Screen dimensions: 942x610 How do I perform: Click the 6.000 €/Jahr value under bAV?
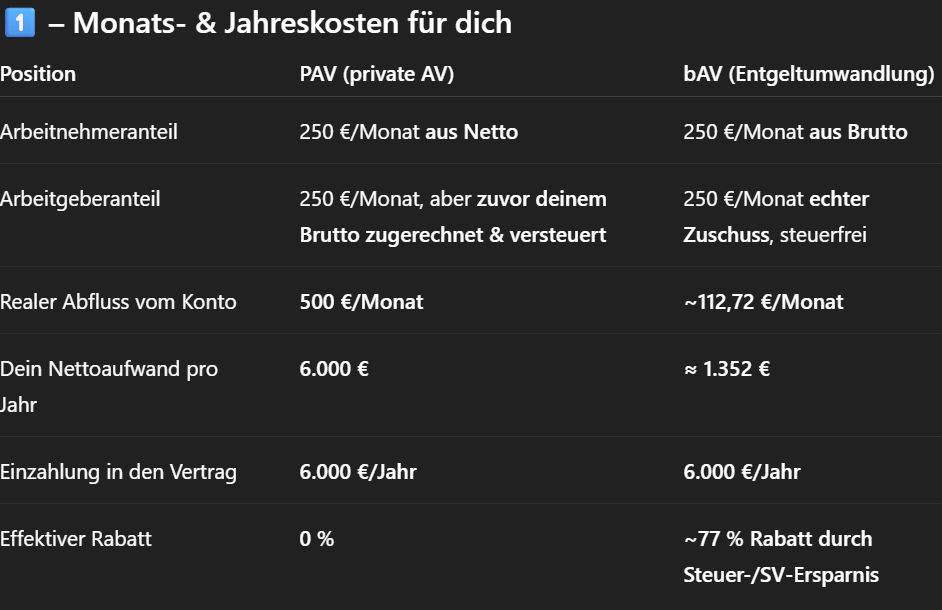pos(742,472)
